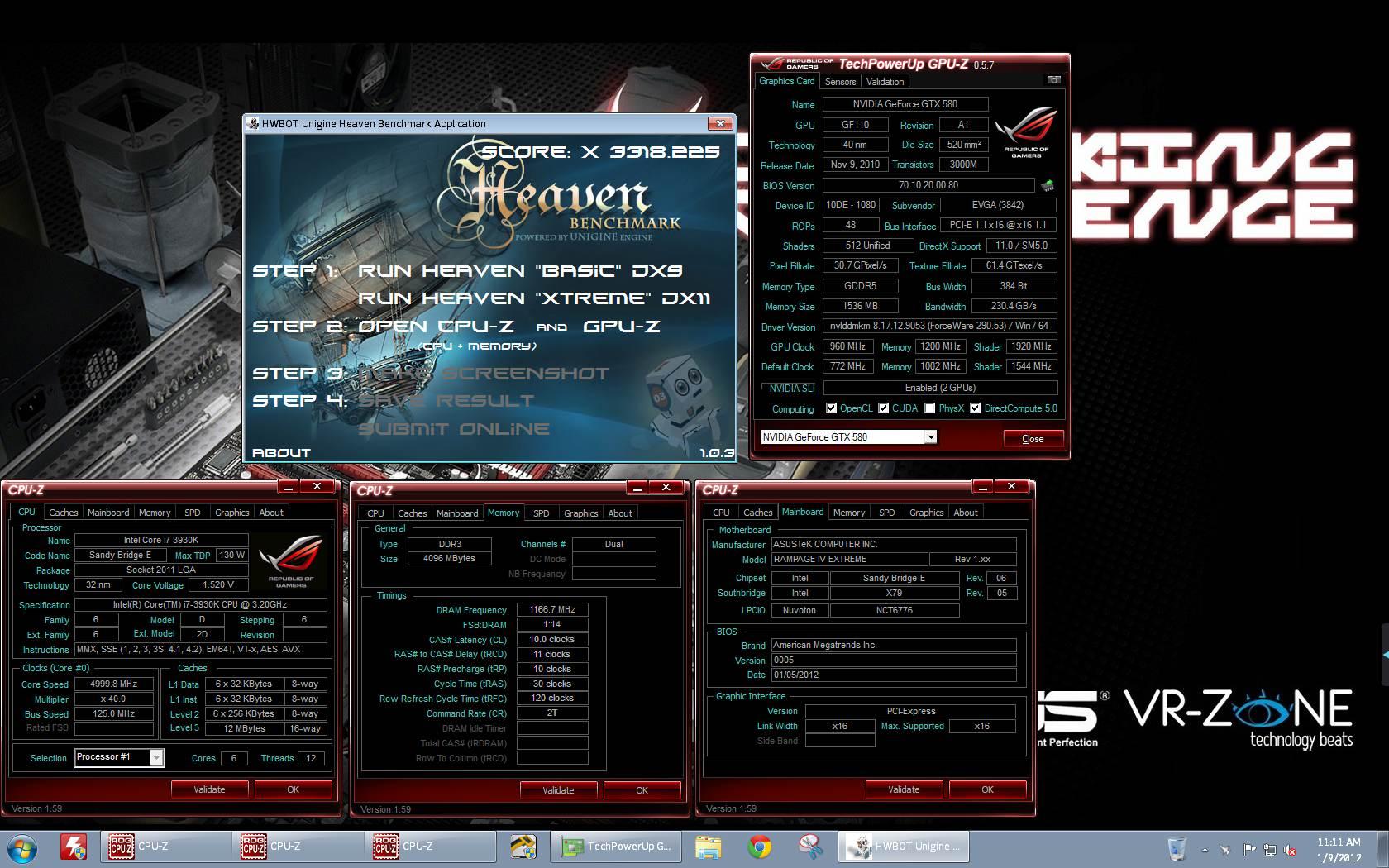Image resolution: width=1389 pixels, height=868 pixels.
Task: Click OK in the CPU-Z processor window
Action: pos(293,789)
